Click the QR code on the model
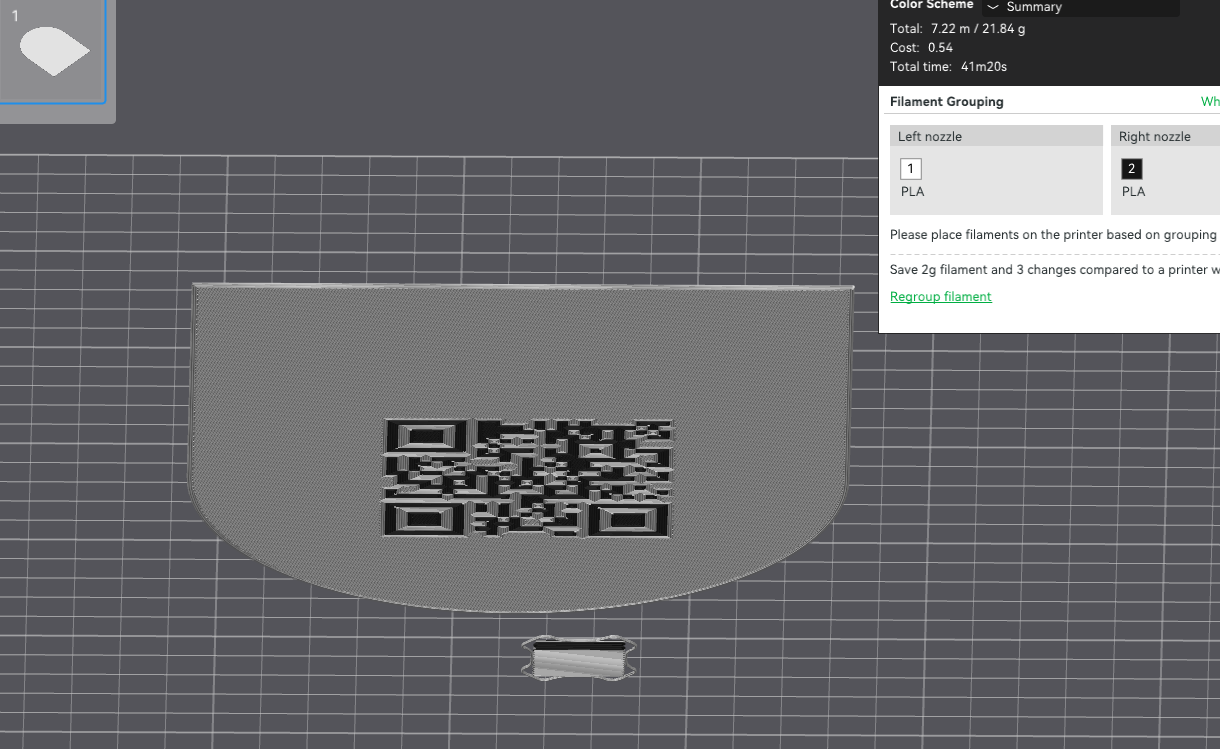The height and width of the screenshot is (749, 1220). pos(527,476)
